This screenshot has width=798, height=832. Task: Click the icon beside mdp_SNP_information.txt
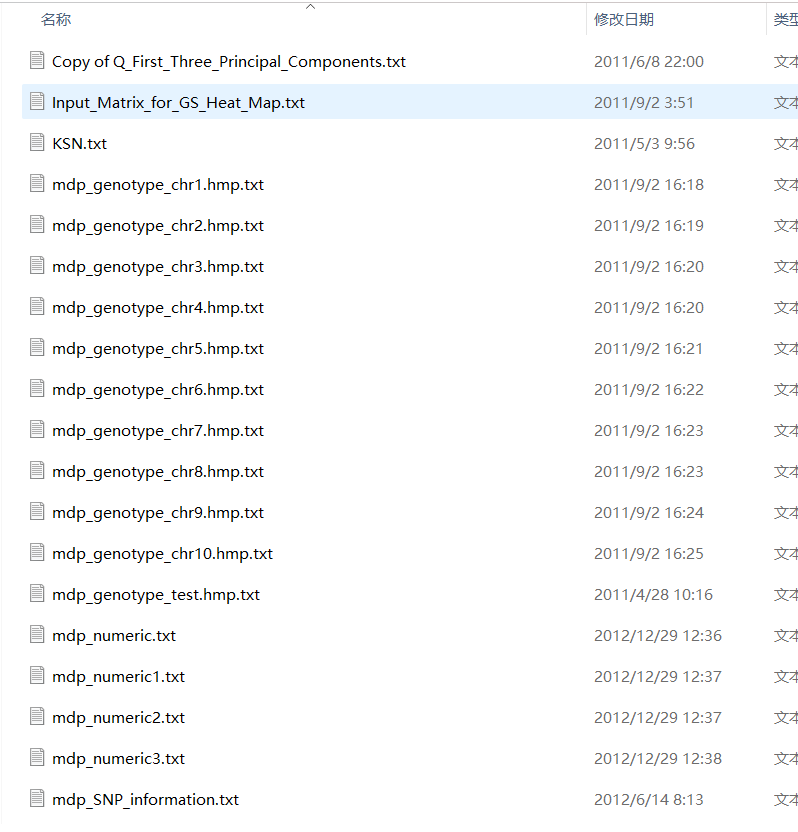pyautogui.click(x=37, y=798)
